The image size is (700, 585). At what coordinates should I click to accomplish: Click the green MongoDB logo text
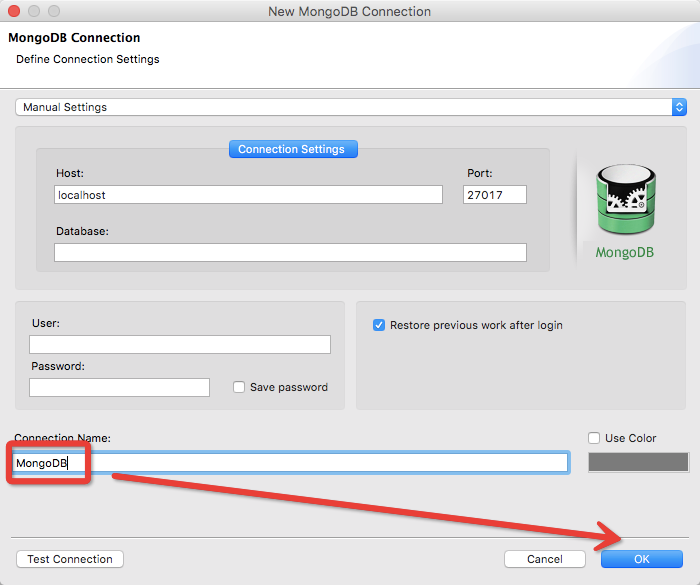(625, 252)
